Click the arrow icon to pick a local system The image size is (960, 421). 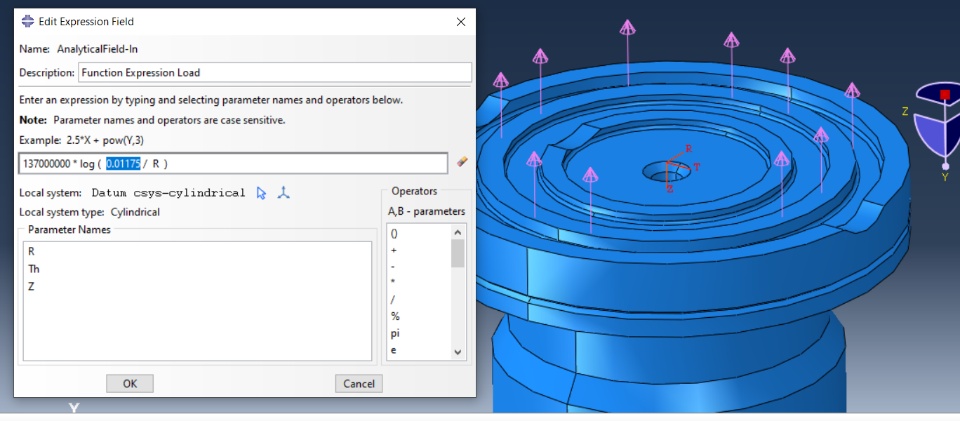261,193
